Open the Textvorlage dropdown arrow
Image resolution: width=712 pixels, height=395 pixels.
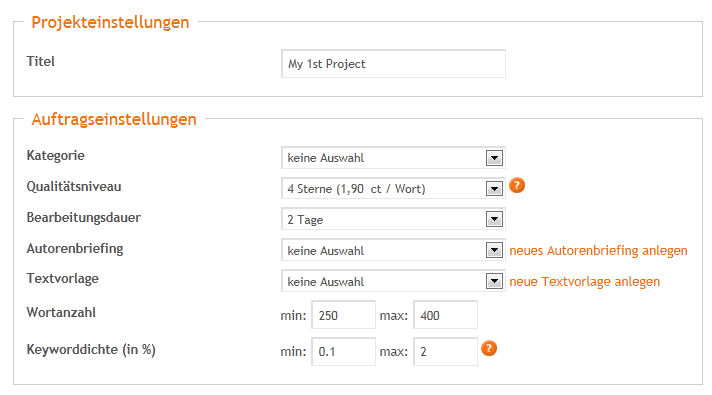pos(494,281)
